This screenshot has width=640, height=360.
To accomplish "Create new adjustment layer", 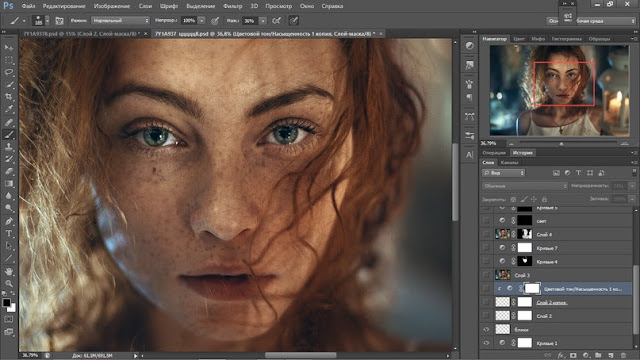I will (x=586, y=356).
